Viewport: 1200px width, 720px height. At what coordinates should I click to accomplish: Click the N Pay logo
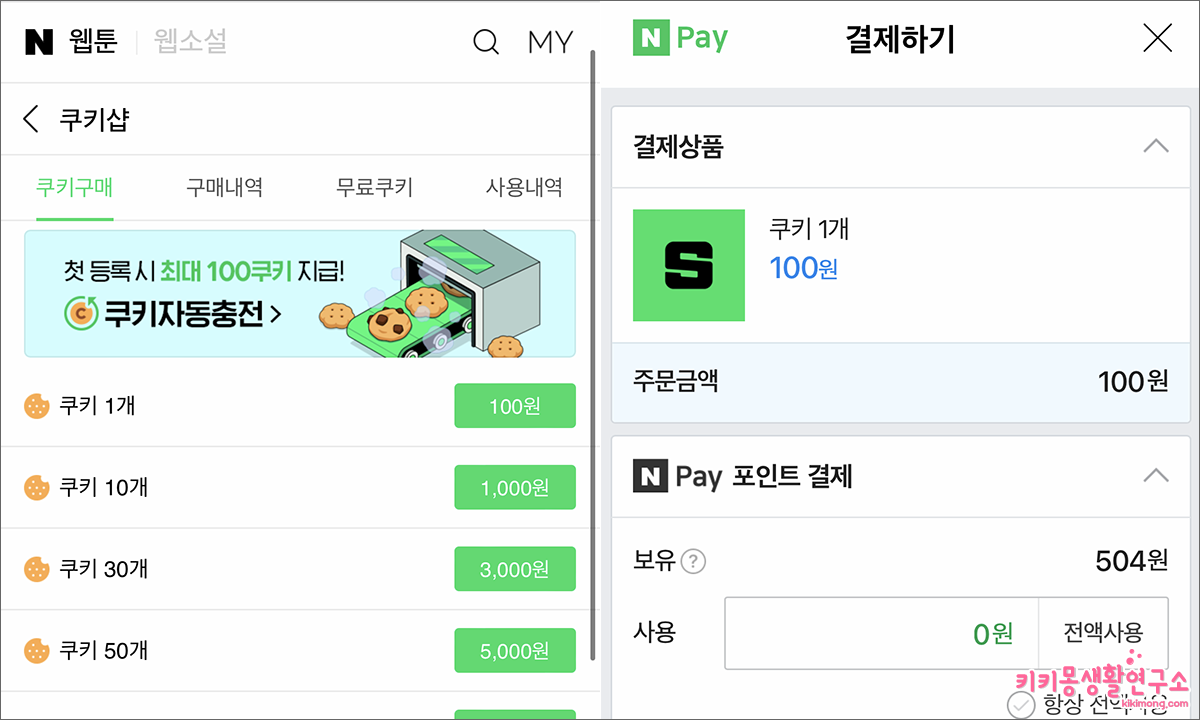point(680,40)
